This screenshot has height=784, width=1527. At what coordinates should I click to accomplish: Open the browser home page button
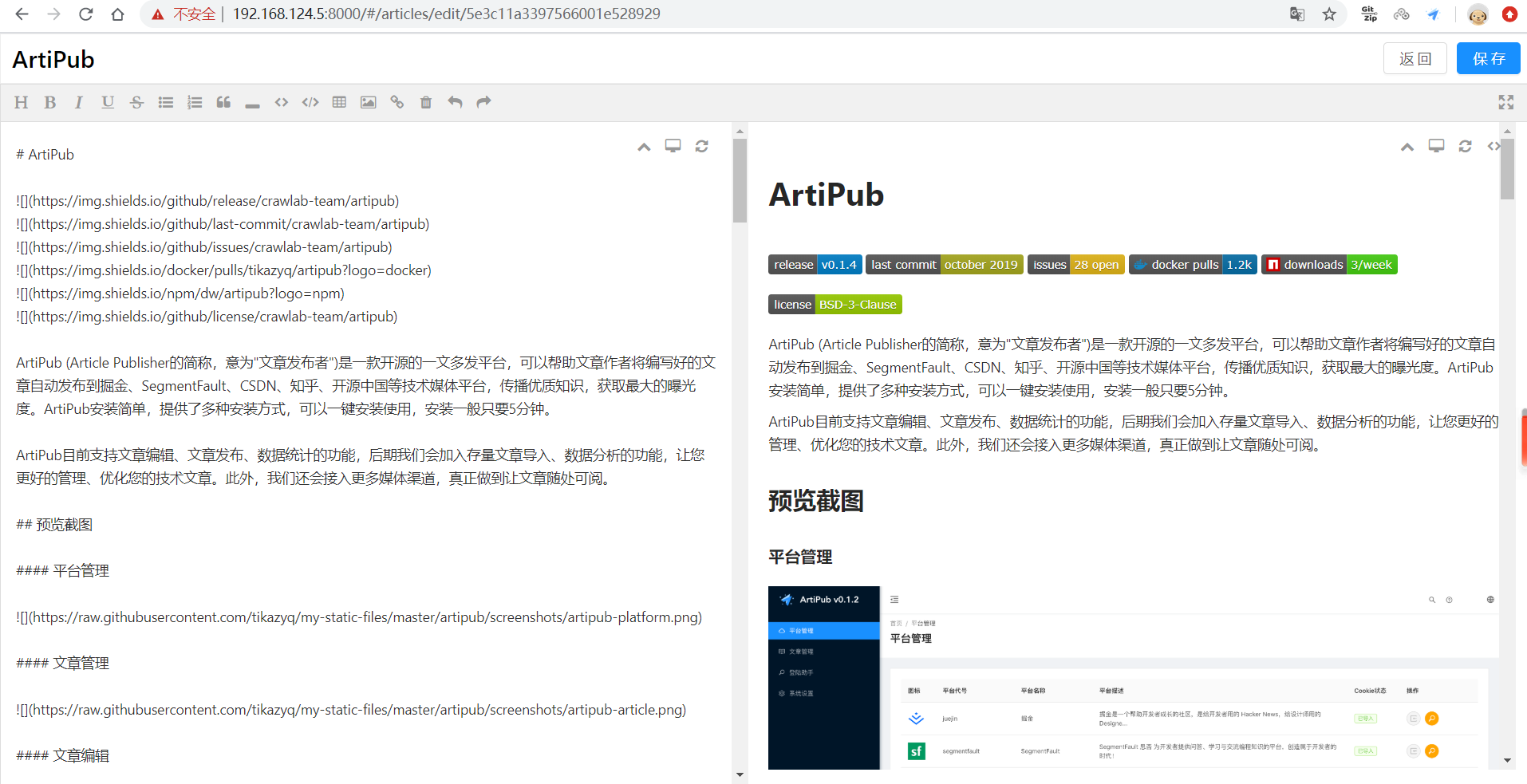(117, 14)
